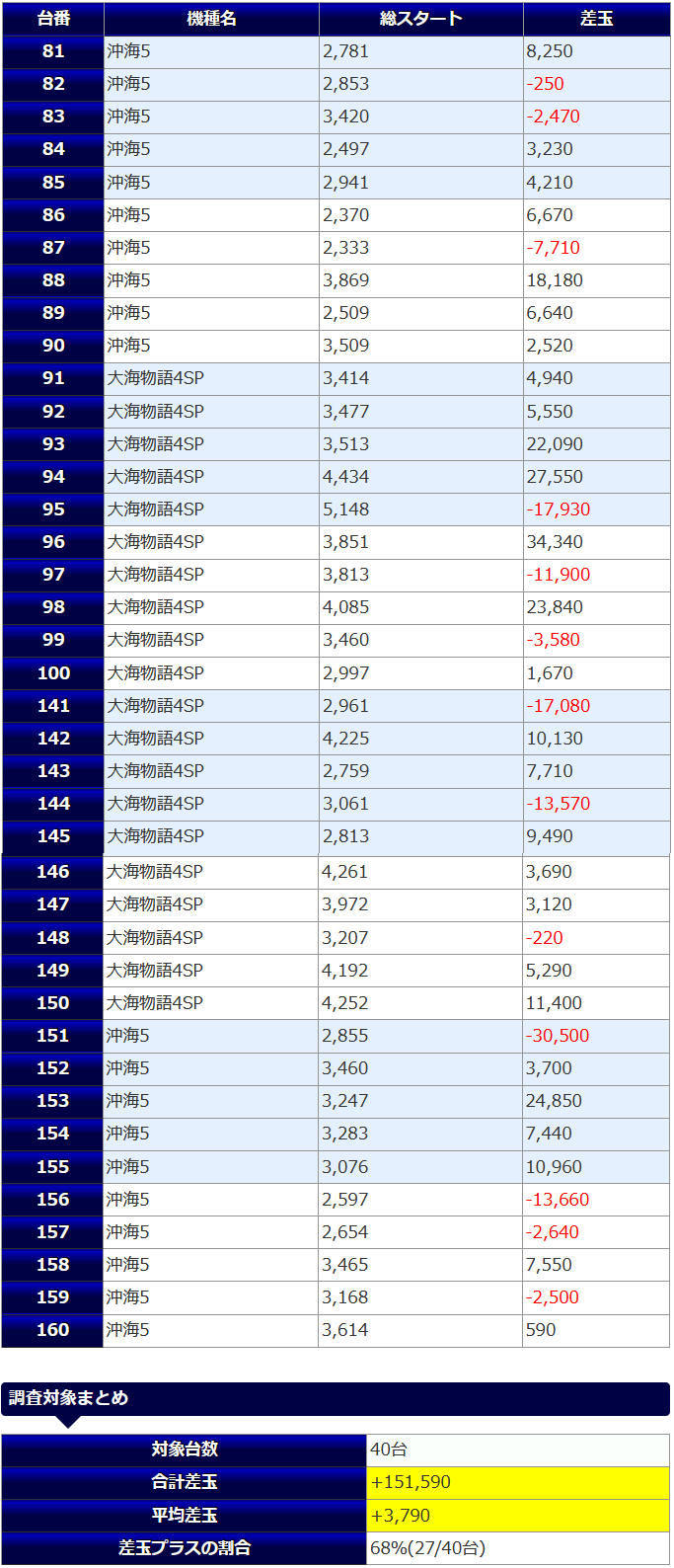Viewport: 674px width, 1568px height.
Task: Select machine number 160 cell
Action: click(52, 1330)
